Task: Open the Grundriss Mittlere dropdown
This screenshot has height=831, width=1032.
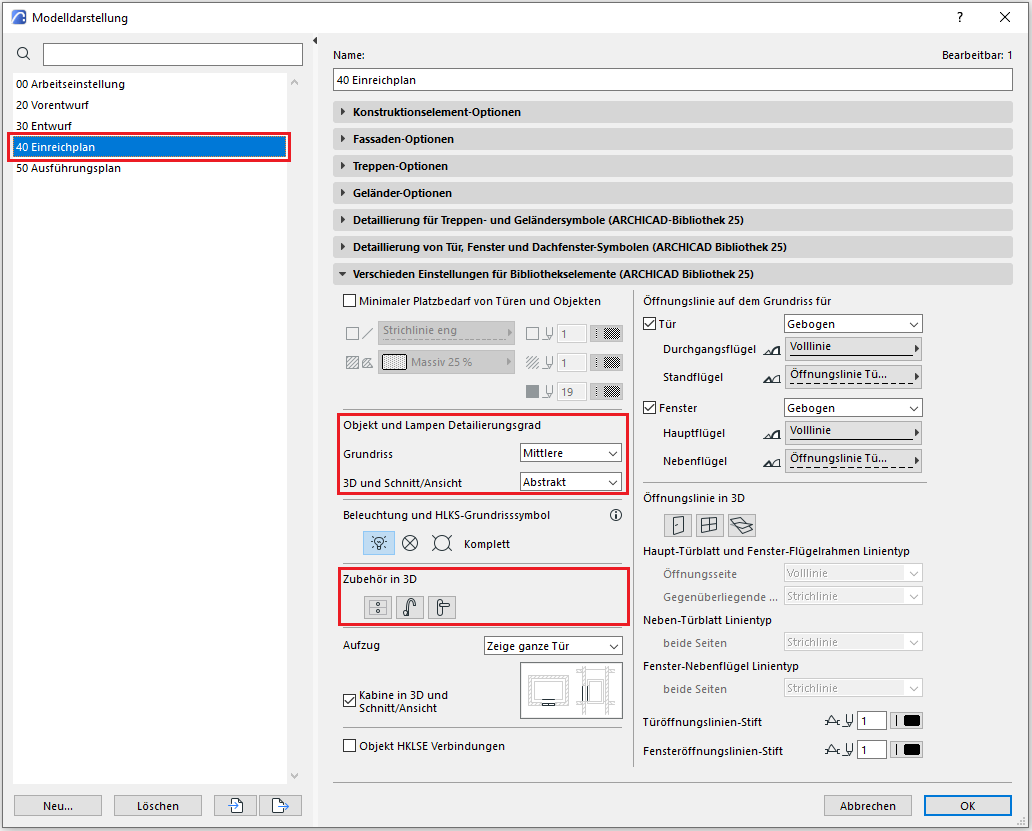Action: (x=571, y=454)
